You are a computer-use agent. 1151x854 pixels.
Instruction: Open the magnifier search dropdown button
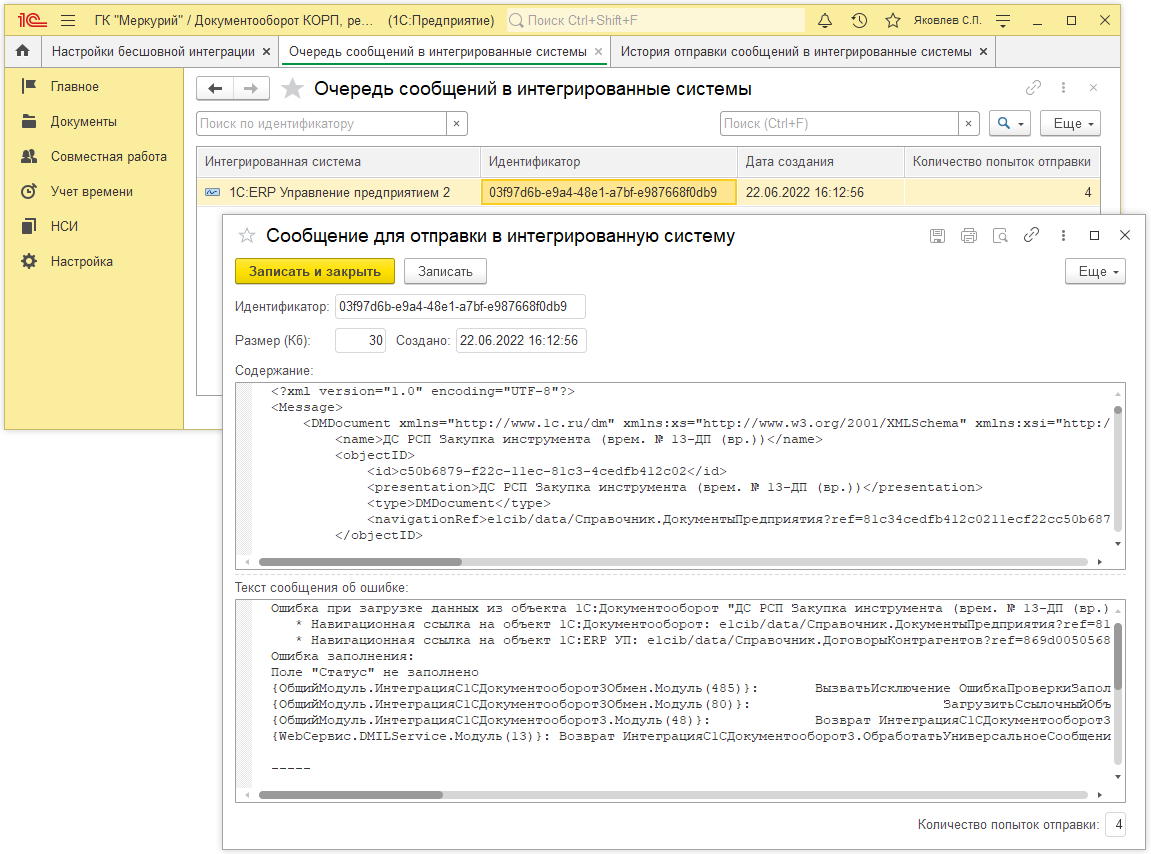click(x=1008, y=123)
